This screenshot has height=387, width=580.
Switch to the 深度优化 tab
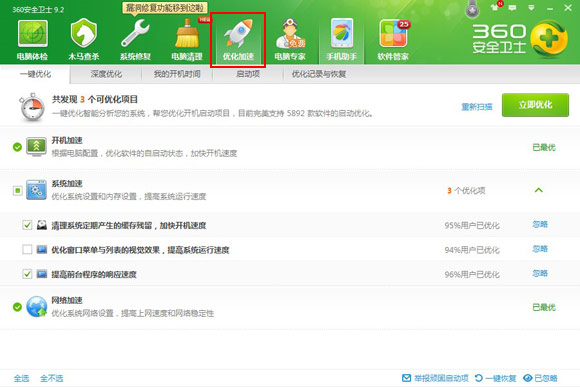point(106,74)
